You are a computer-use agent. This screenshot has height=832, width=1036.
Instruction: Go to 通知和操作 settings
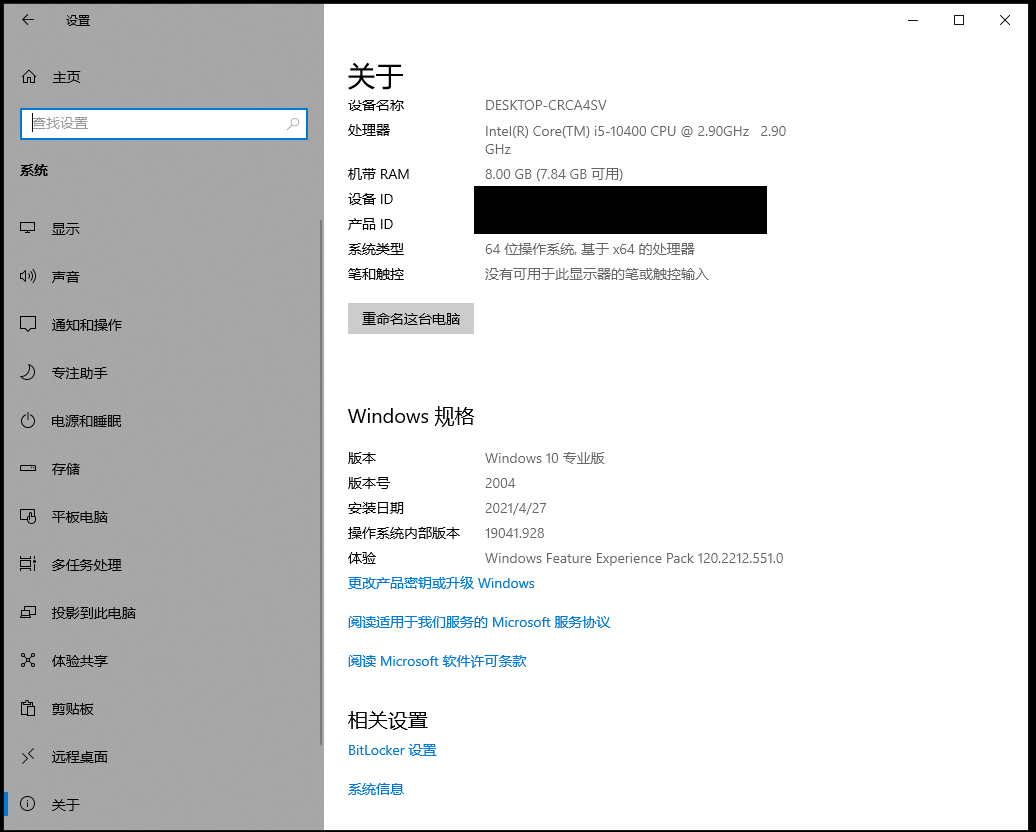point(163,325)
